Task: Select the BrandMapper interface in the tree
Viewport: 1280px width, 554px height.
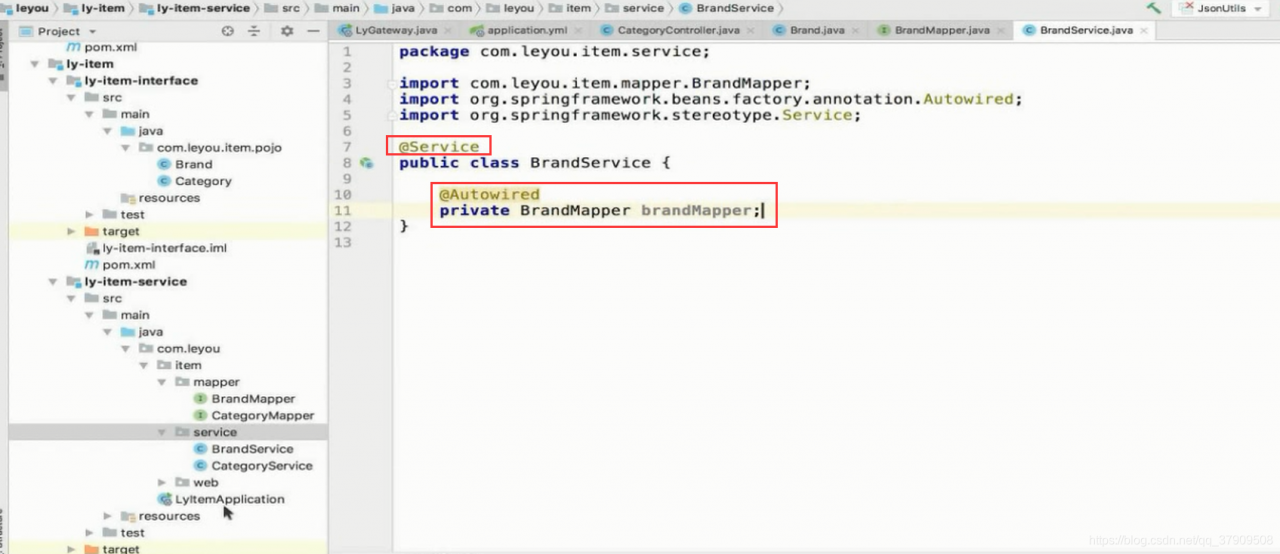Action: (x=253, y=399)
